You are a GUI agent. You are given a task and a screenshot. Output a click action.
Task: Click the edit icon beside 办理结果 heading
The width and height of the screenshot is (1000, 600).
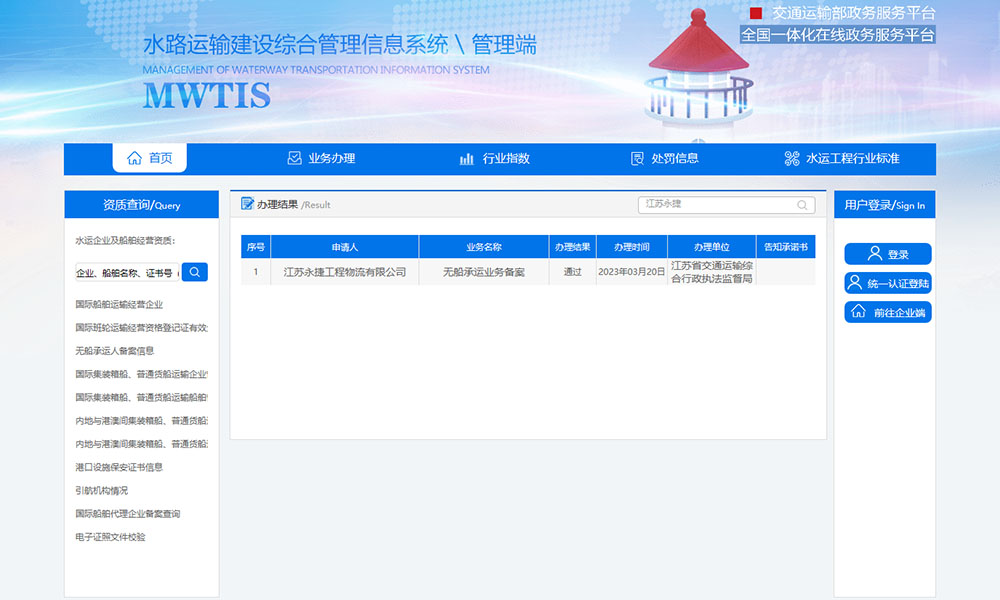(247, 204)
